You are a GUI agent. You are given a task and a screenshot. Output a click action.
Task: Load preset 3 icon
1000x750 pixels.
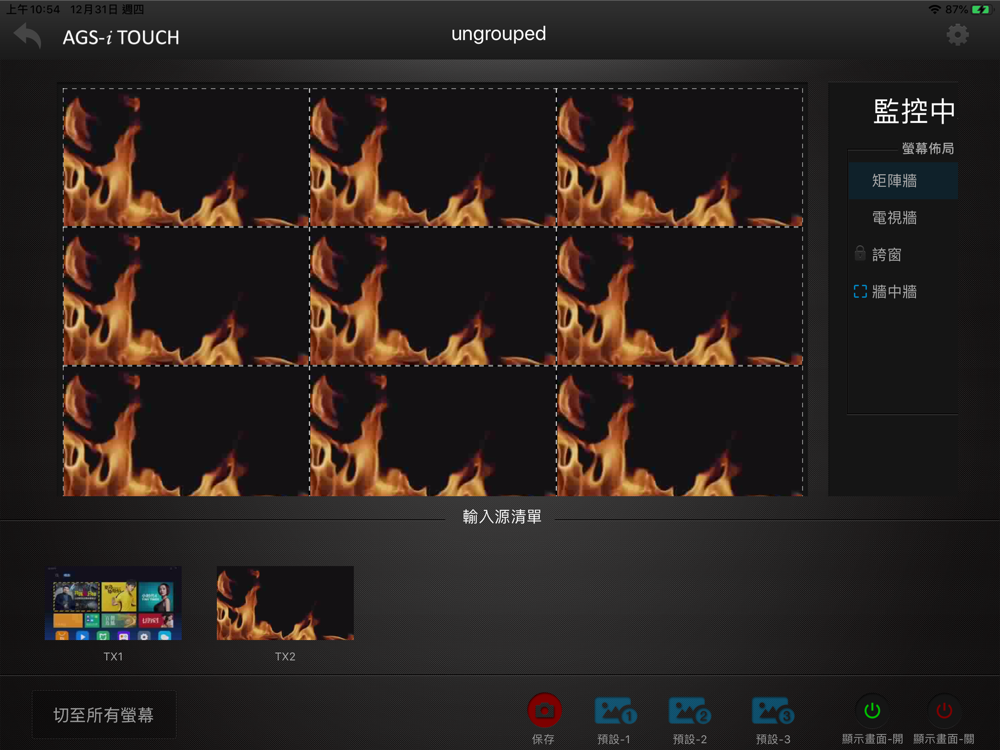click(x=773, y=711)
